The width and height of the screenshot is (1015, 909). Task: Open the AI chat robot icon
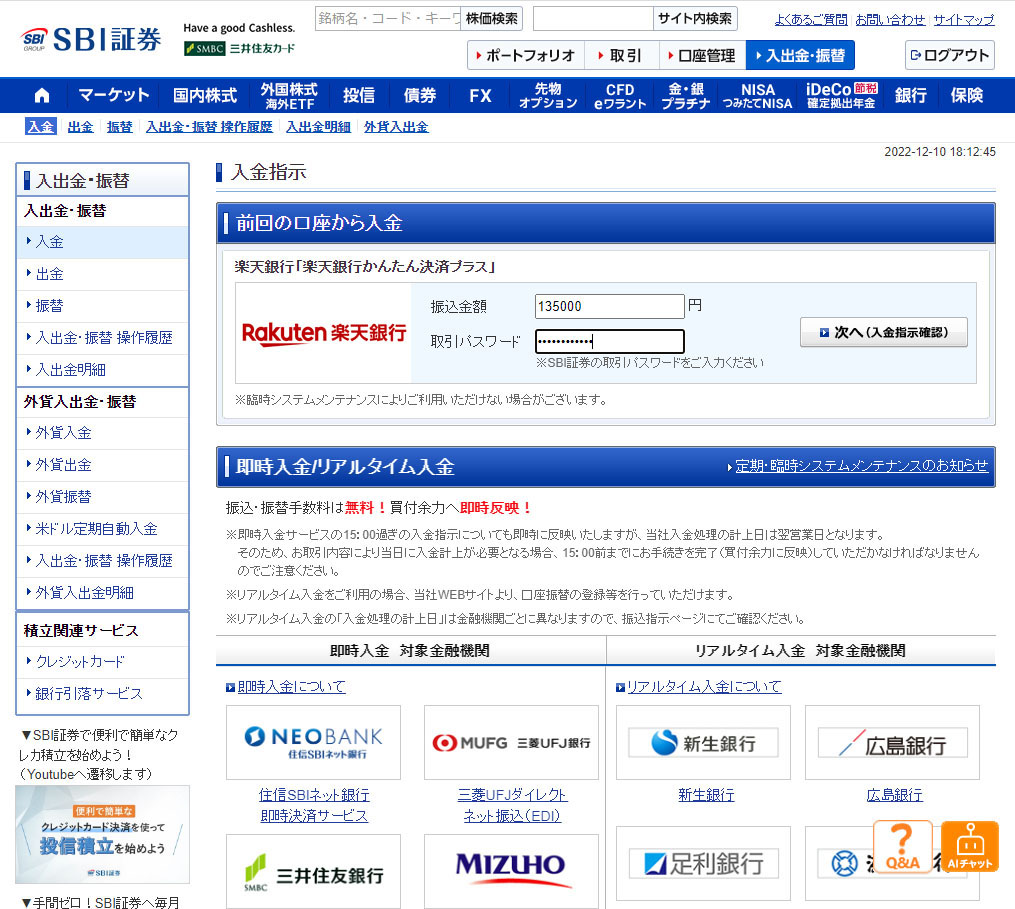969,846
